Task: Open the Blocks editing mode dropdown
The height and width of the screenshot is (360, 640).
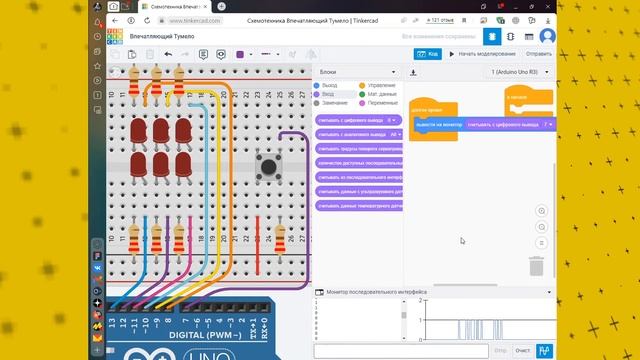Action: pos(357,72)
